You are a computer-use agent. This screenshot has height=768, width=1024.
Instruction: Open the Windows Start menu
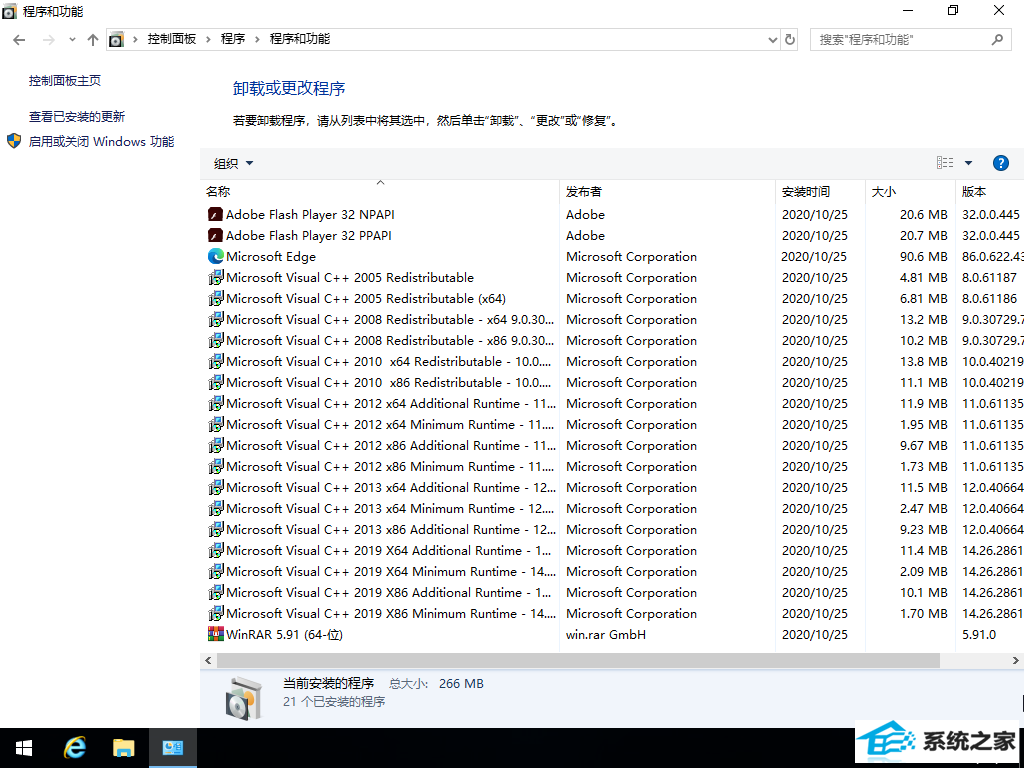tap(24, 748)
